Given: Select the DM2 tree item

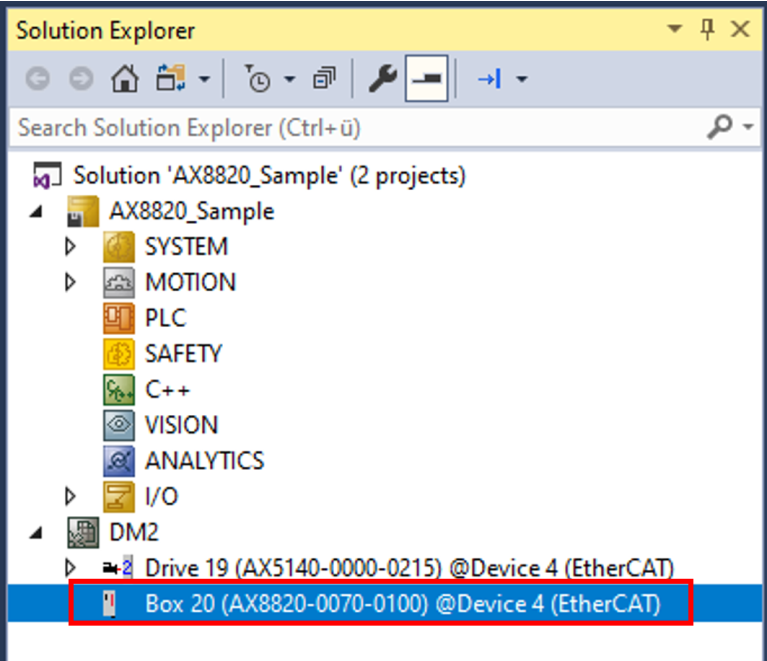Looking at the screenshot, I should coord(134,532).
